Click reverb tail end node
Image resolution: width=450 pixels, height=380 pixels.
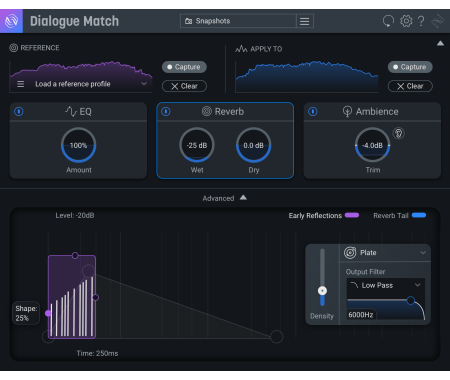276,337
